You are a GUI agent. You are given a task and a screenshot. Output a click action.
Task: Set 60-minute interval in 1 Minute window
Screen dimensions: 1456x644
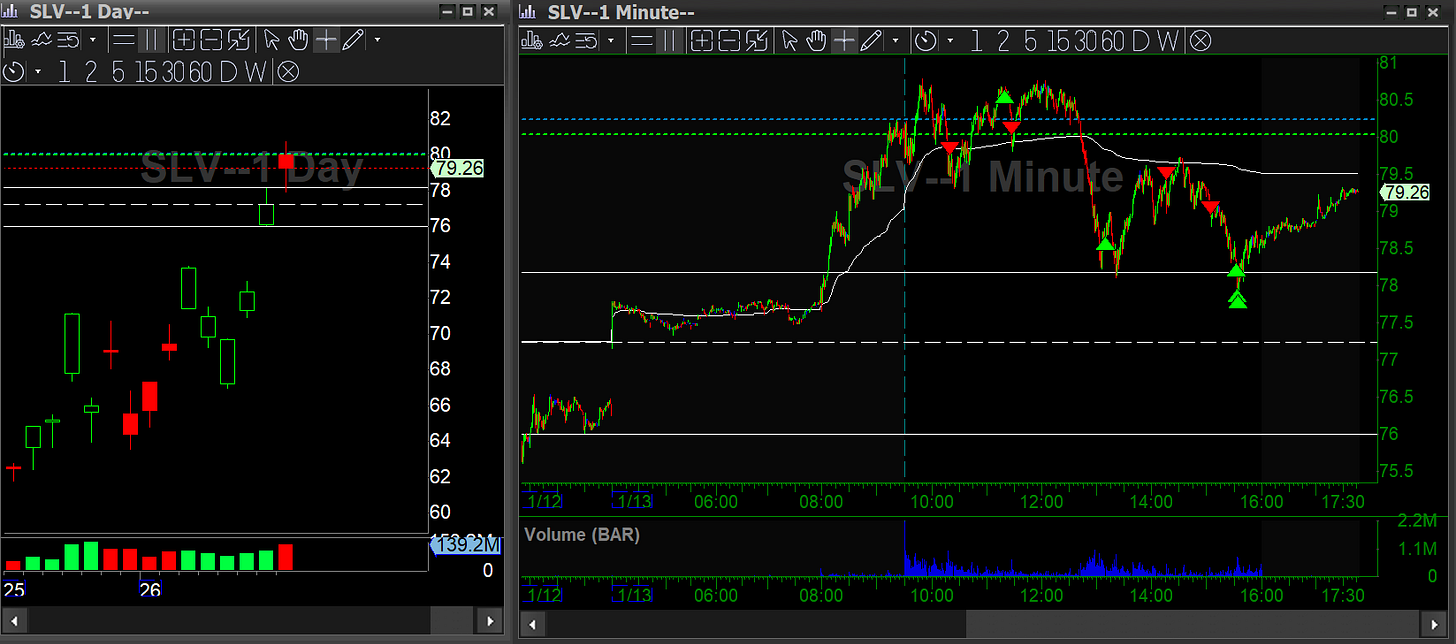1113,40
